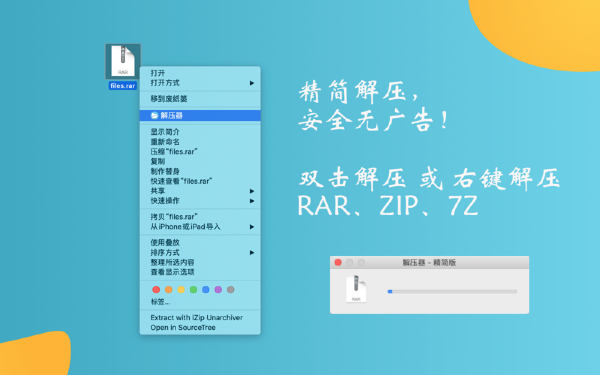Click the extraction progress bar
The image size is (600, 375).
(452, 292)
